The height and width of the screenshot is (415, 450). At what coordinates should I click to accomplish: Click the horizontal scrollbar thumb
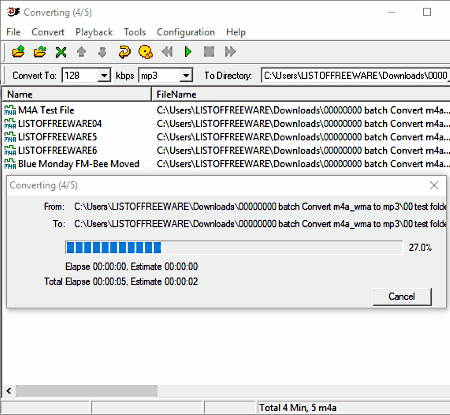(x=87, y=391)
